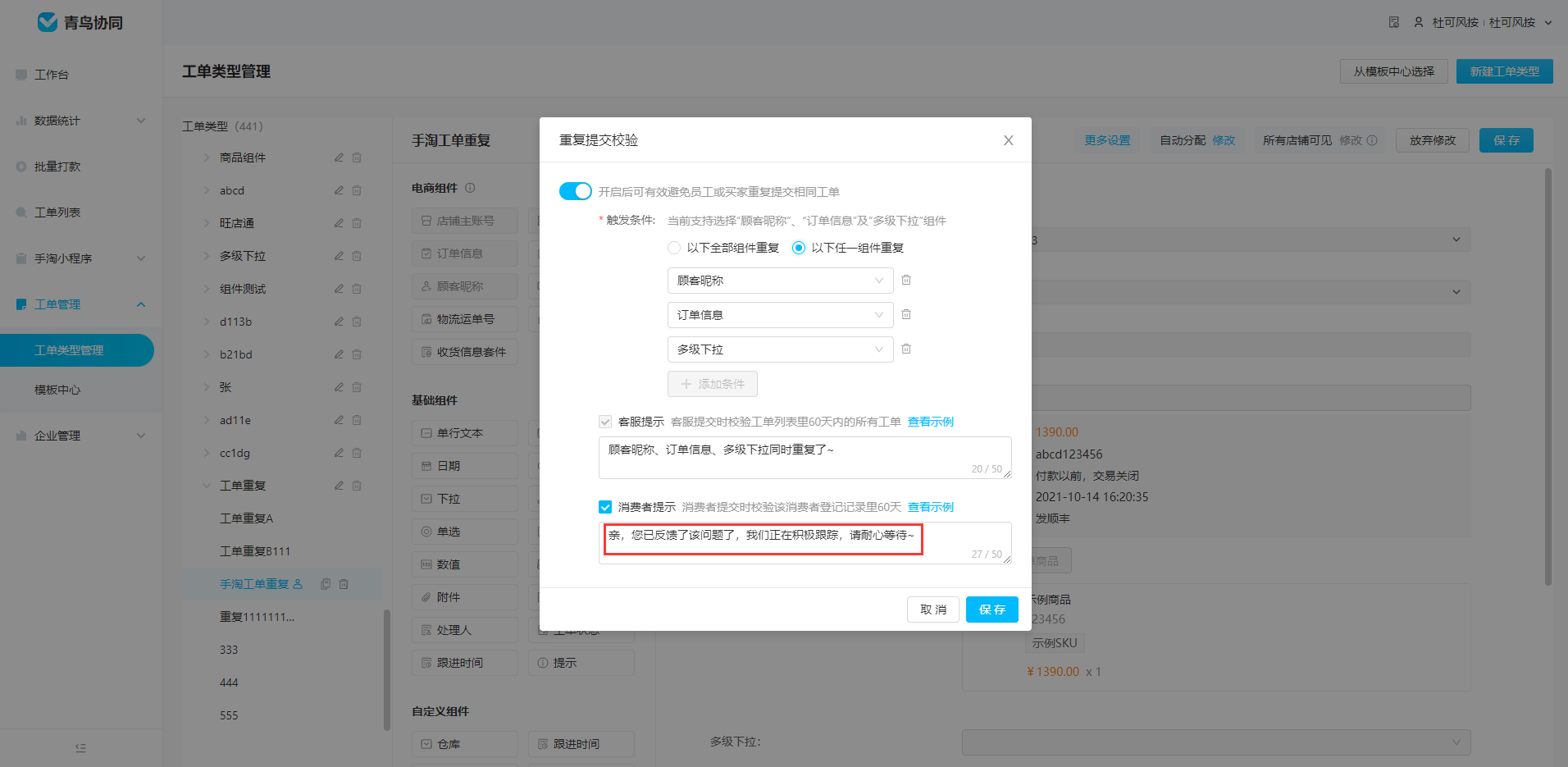Collapse the sidebar with the bottom icon
The width and height of the screenshot is (1568, 767).
pos(80,747)
